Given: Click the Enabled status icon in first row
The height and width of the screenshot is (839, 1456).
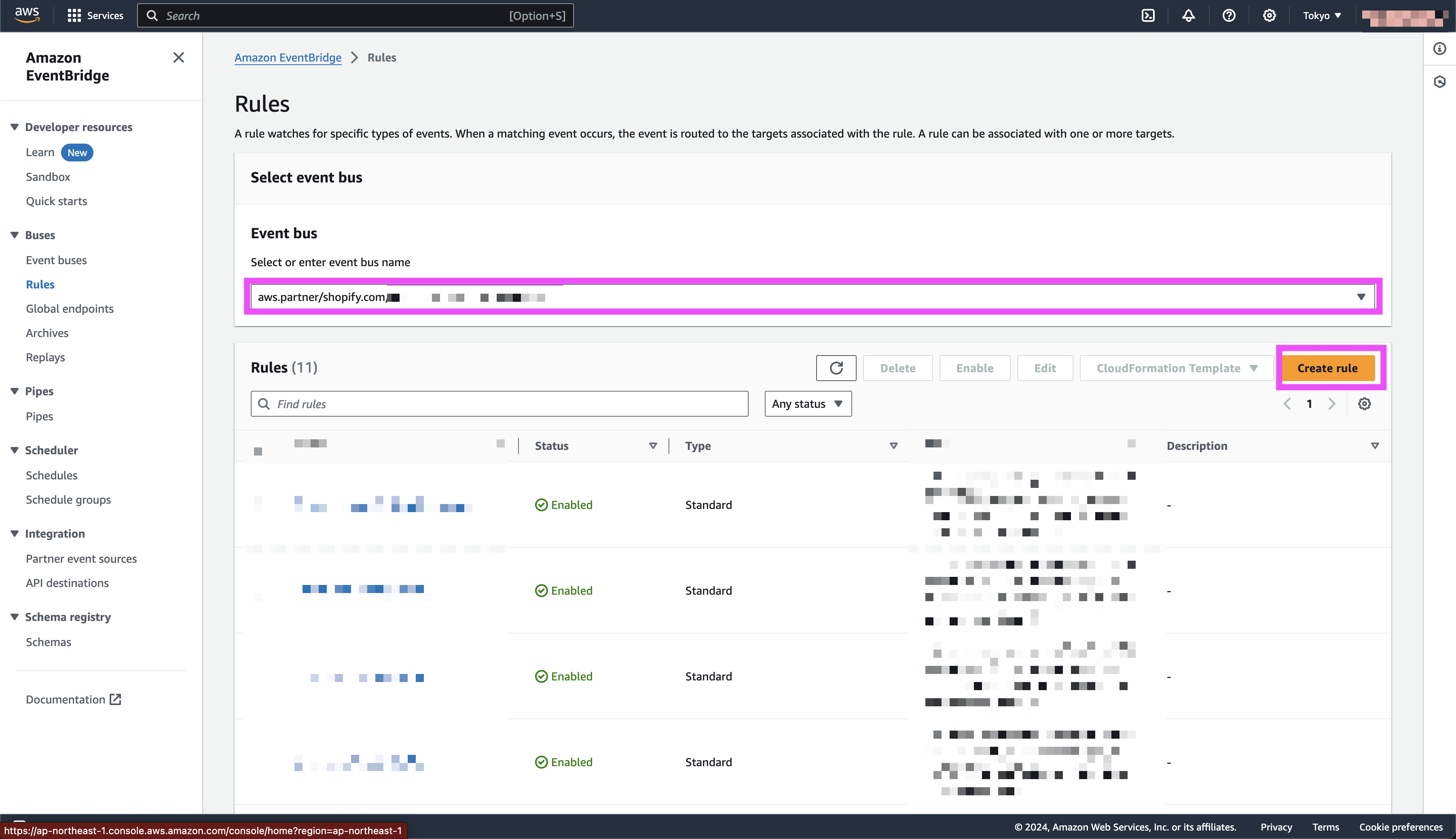Looking at the screenshot, I should point(541,505).
